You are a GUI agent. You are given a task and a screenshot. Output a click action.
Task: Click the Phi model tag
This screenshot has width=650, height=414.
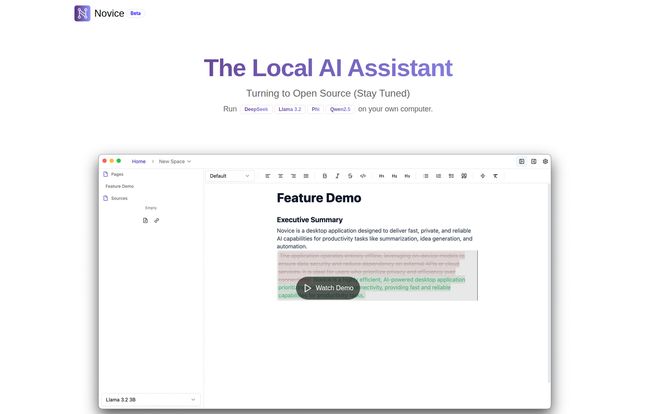coord(315,109)
